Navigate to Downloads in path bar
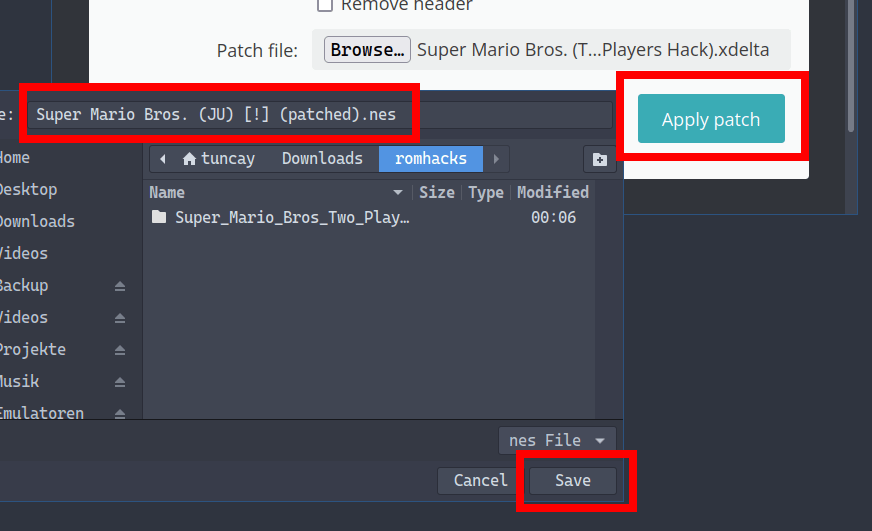Image resolution: width=872 pixels, height=531 pixels. click(322, 159)
